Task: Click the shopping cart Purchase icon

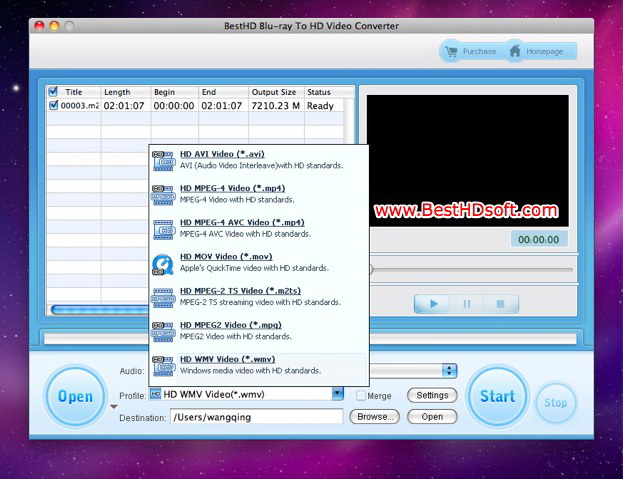Action: (x=451, y=51)
